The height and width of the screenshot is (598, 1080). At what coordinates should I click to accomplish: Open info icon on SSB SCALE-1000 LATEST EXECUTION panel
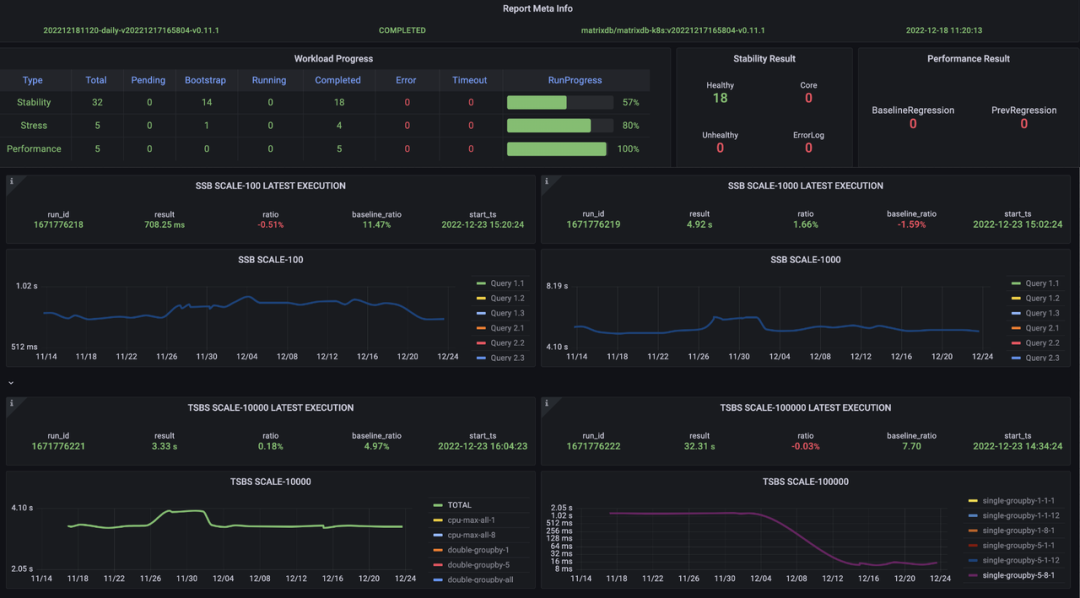click(x=546, y=182)
